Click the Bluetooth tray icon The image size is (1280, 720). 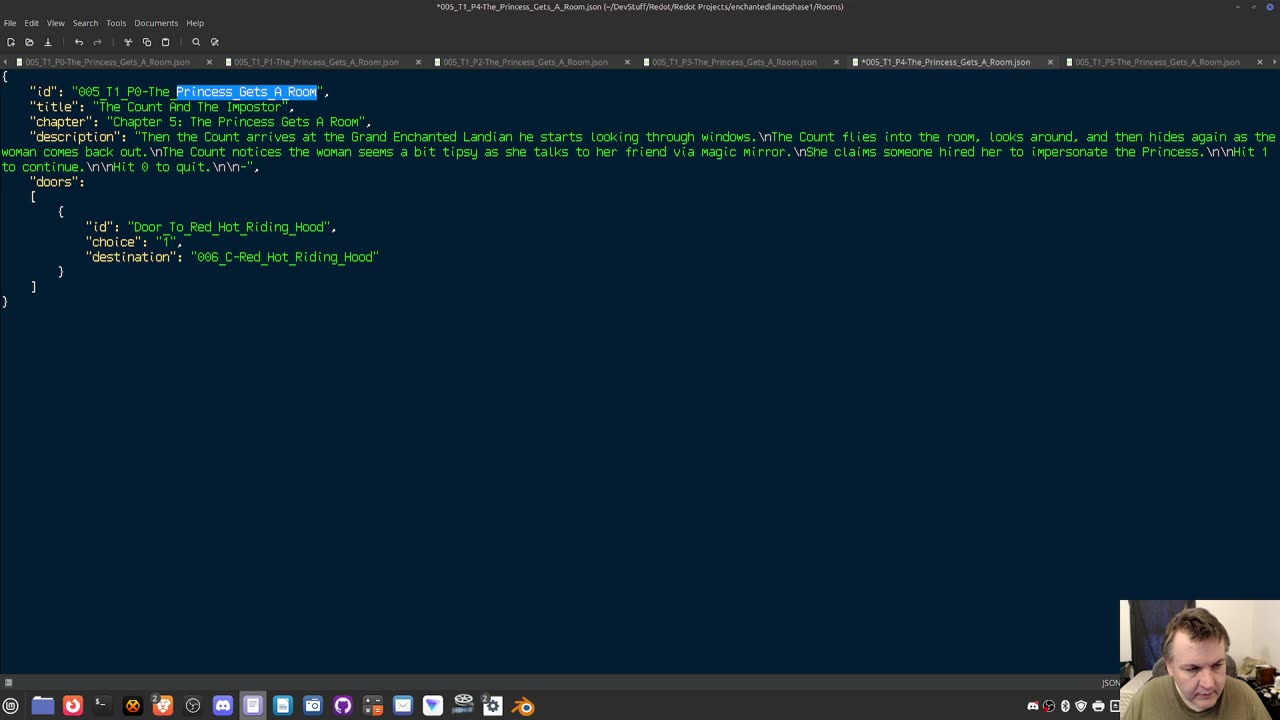[x=1065, y=707]
